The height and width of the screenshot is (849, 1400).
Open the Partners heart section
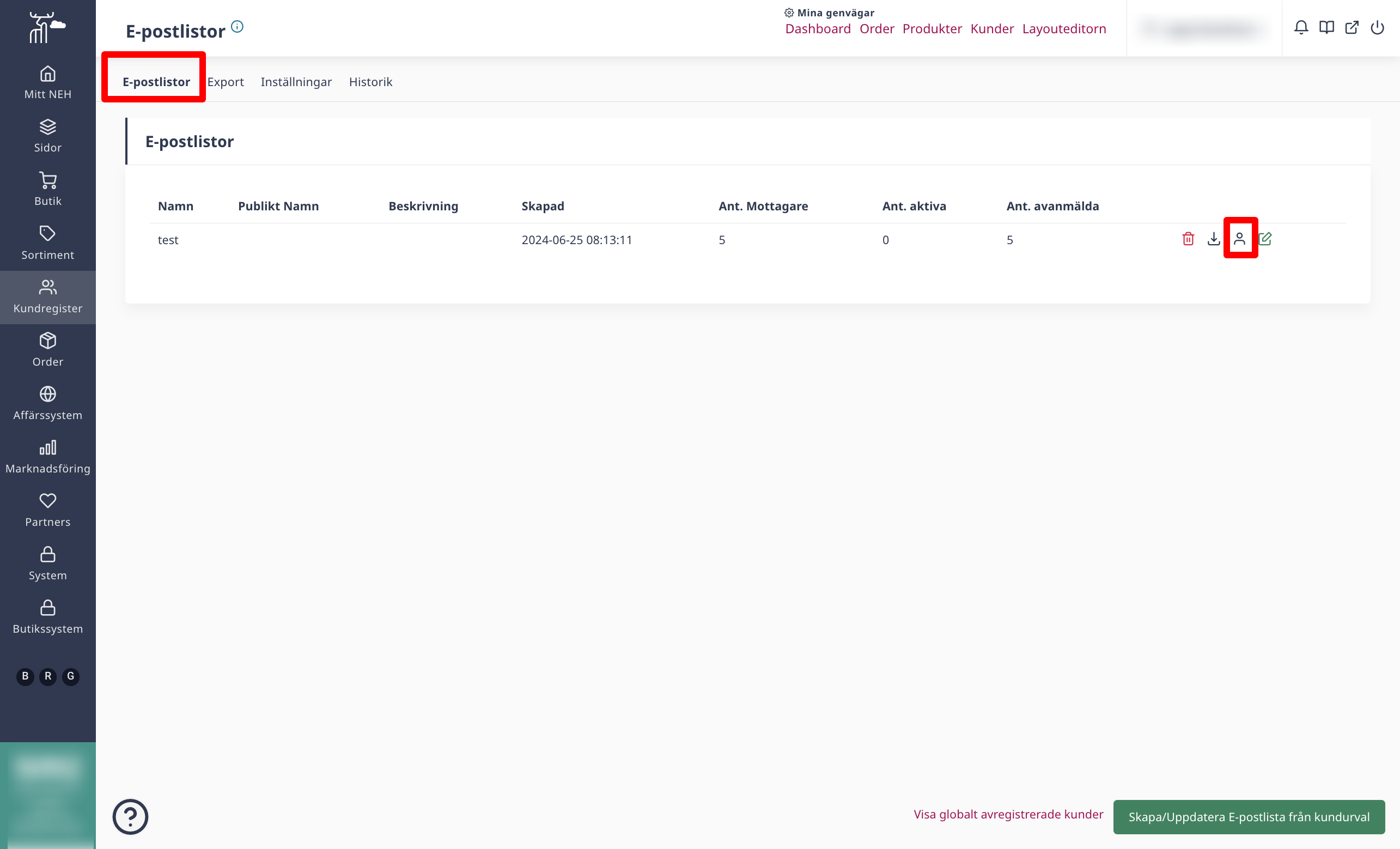48,510
